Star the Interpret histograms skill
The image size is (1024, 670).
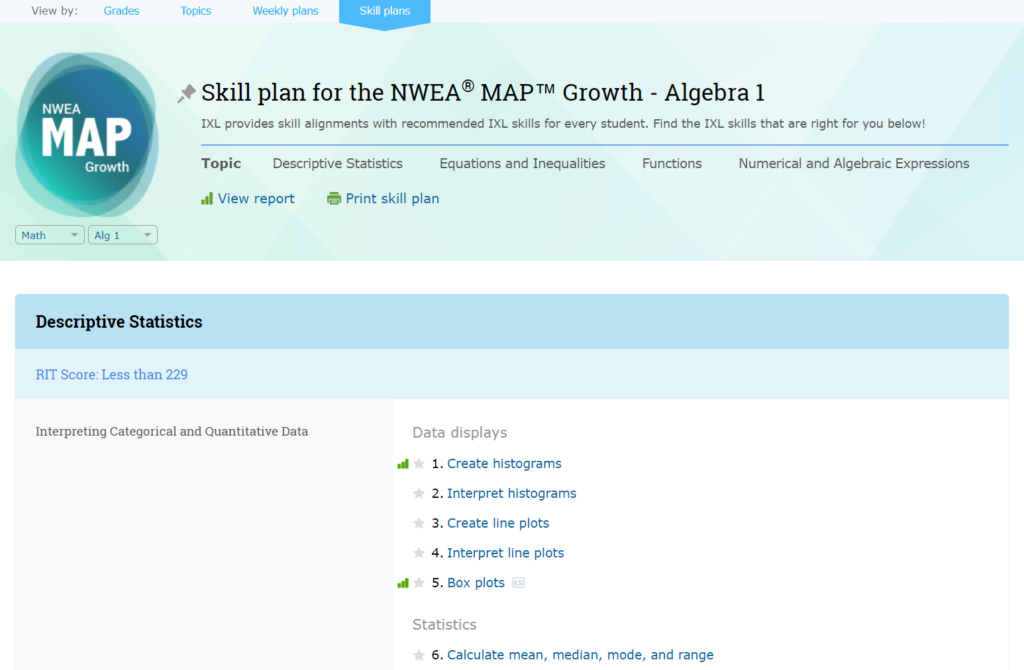pyautogui.click(x=420, y=494)
